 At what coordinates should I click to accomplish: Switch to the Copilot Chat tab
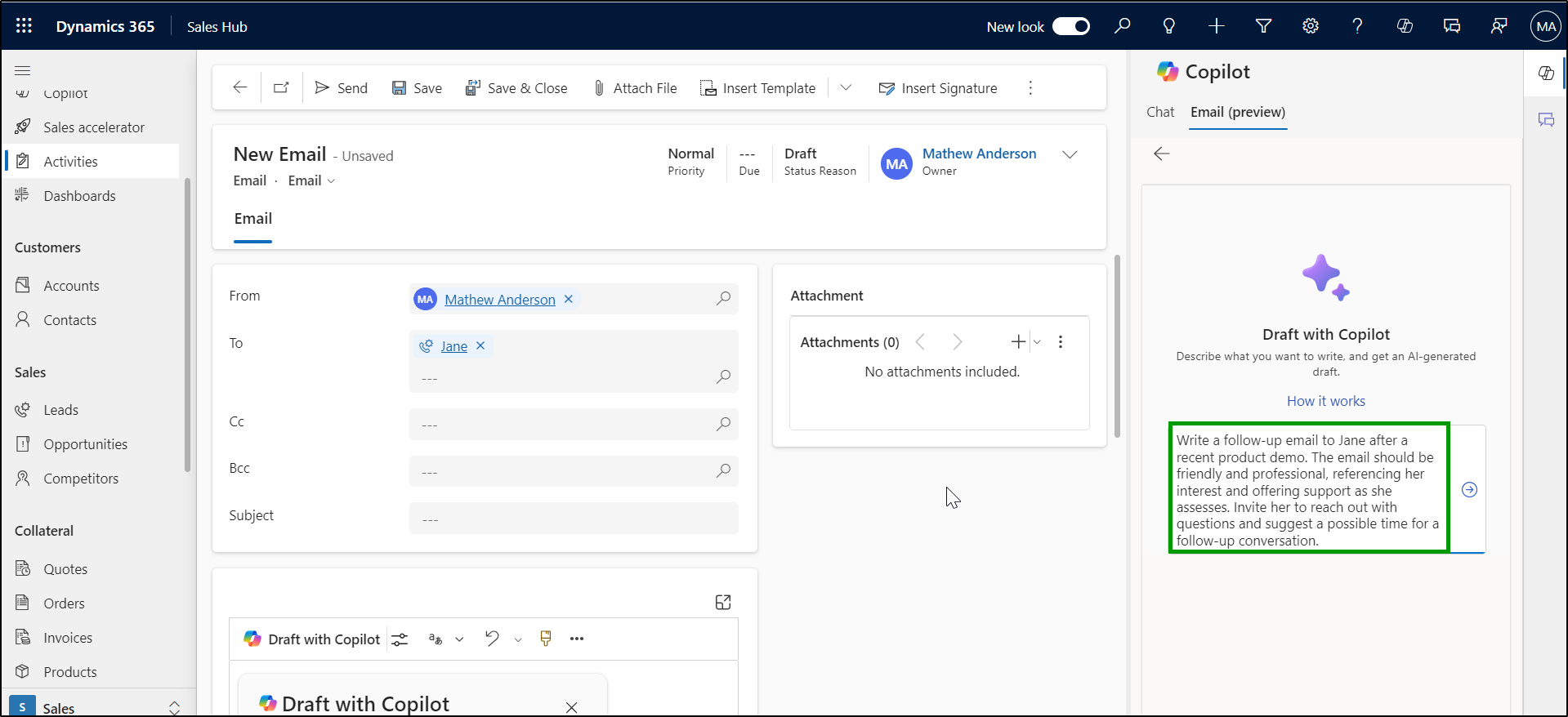click(x=1160, y=112)
